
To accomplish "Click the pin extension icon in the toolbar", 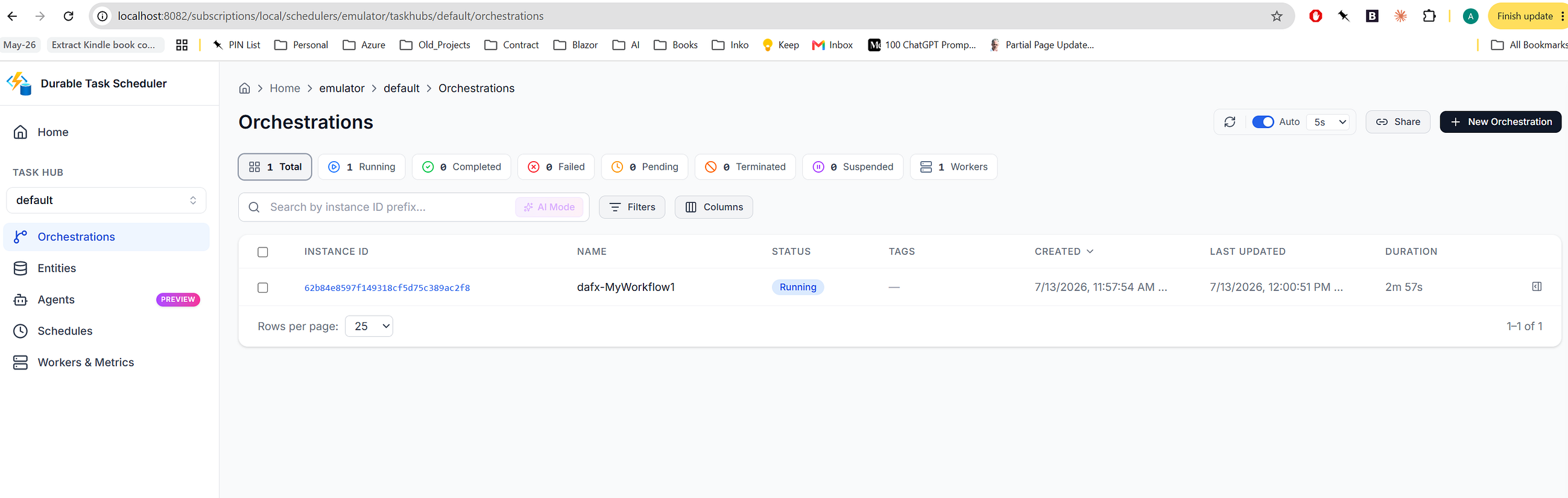I will [1344, 16].
